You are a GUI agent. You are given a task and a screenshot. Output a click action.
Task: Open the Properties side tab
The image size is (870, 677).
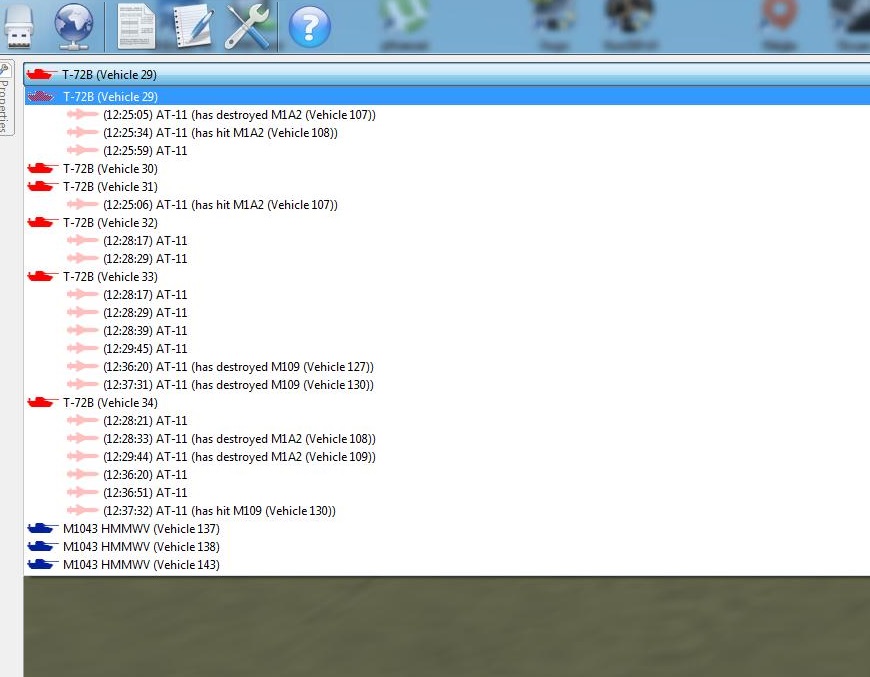[6, 98]
